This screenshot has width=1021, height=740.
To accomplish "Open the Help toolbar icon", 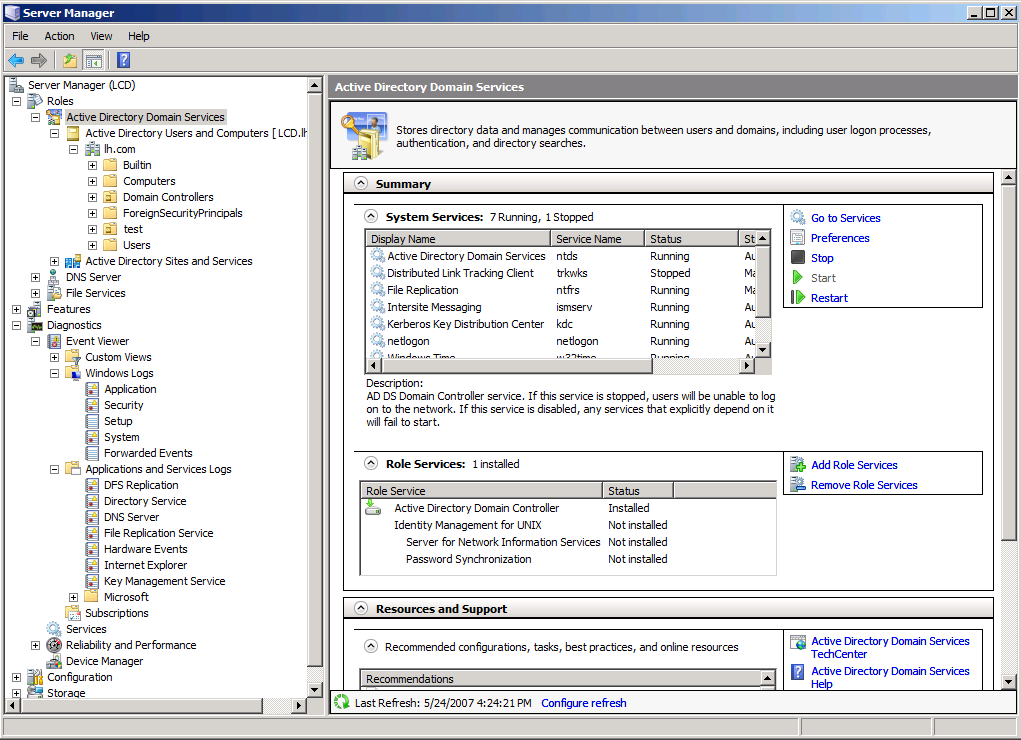I will [123, 61].
